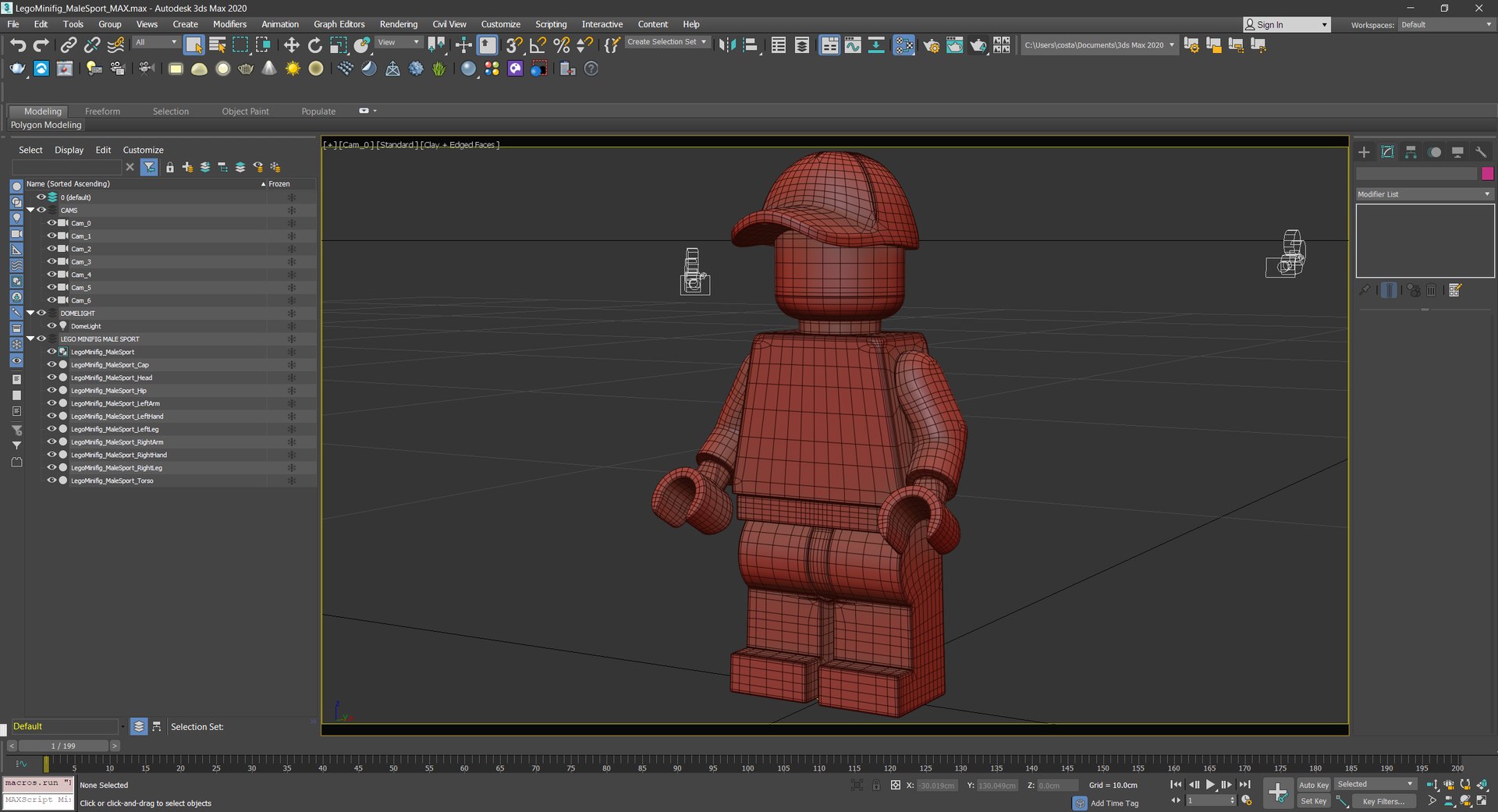Open the Schematic View icon
The image size is (1498, 812).
(x=876, y=45)
